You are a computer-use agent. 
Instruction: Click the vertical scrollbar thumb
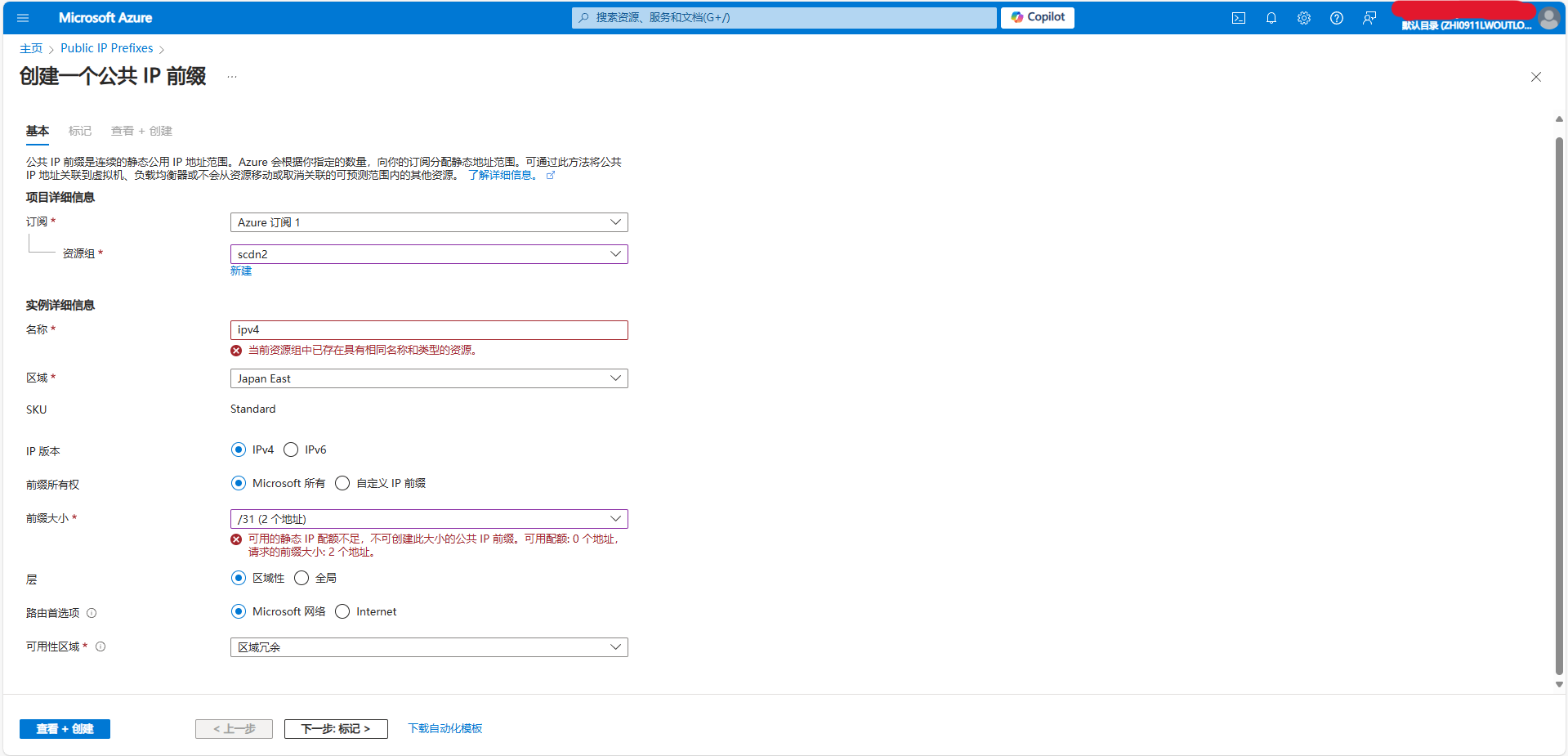(x=1559, y=406)
